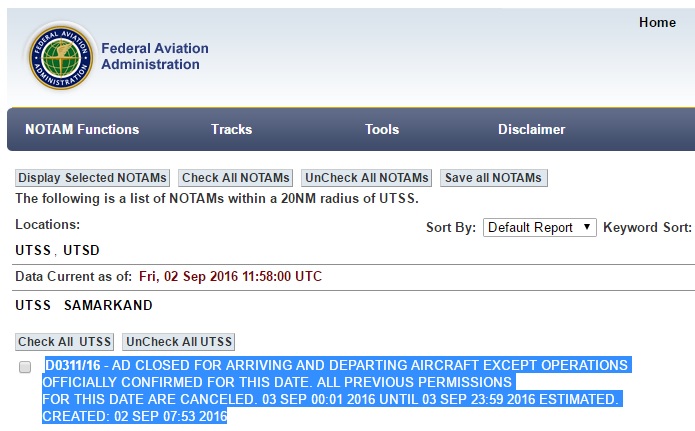Open the Disclaimer menu item

click(531, 129)
